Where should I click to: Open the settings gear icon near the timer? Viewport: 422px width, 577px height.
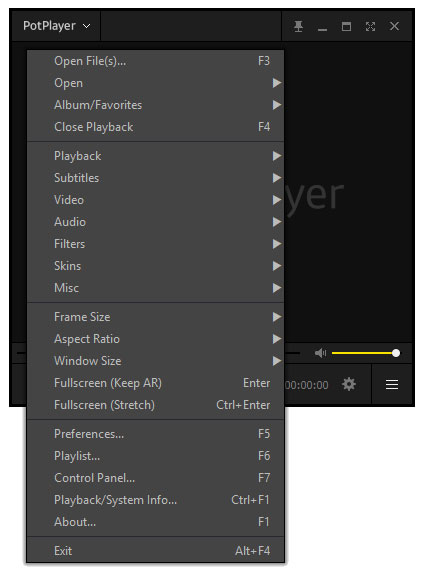[x=349, y=384]
